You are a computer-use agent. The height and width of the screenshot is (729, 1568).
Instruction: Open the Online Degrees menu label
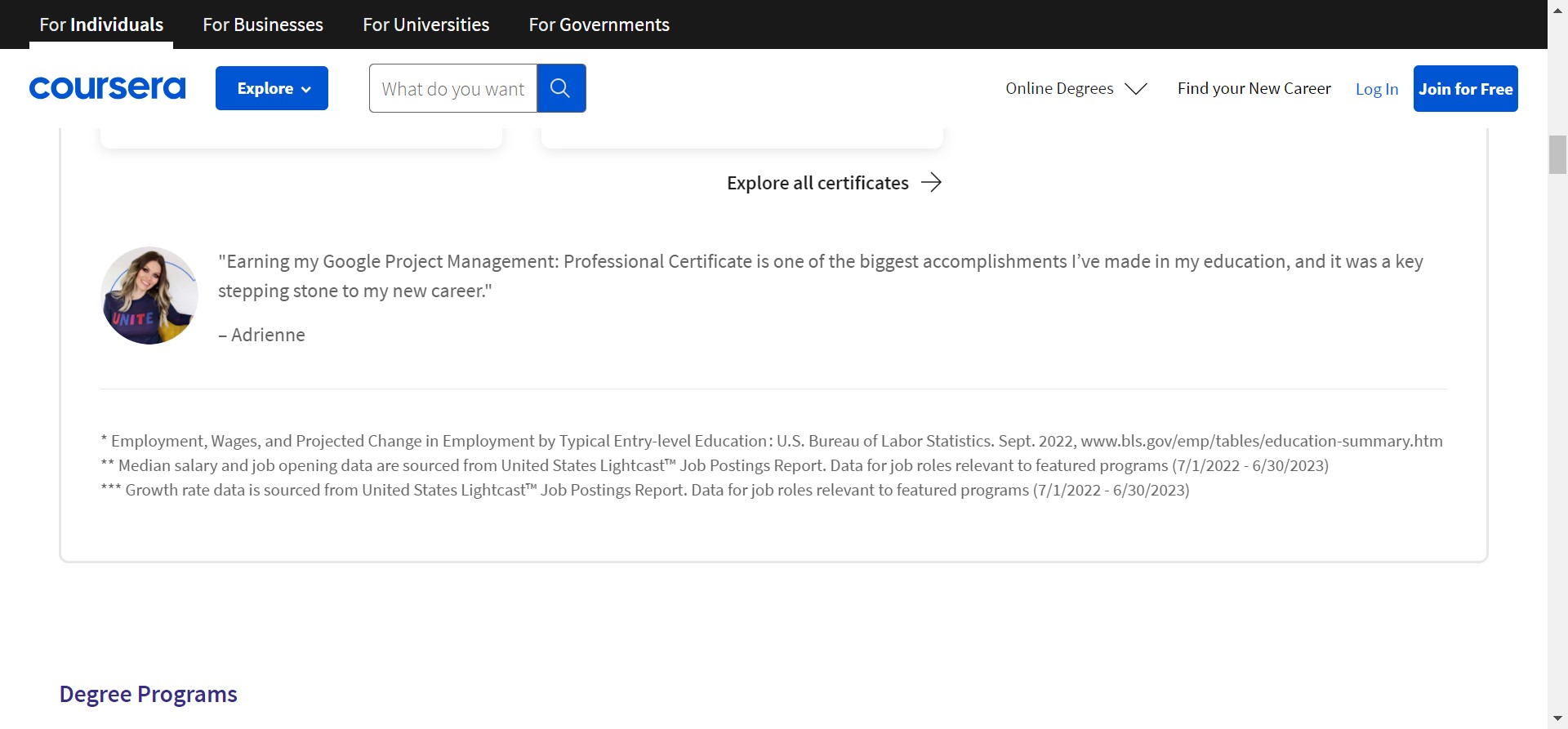pos(1059,88)
